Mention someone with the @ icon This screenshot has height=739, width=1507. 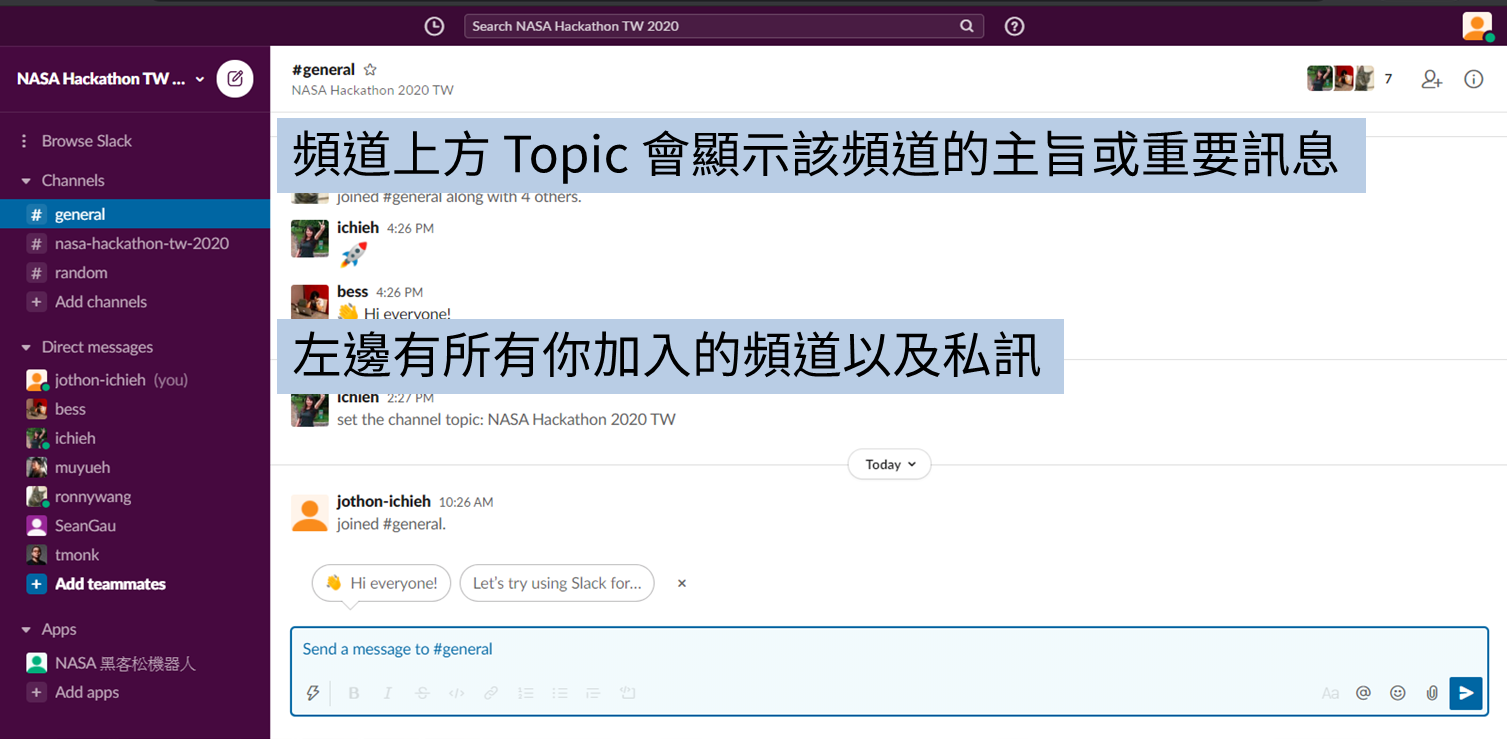pyautogui.click(x=1363, y=692)
